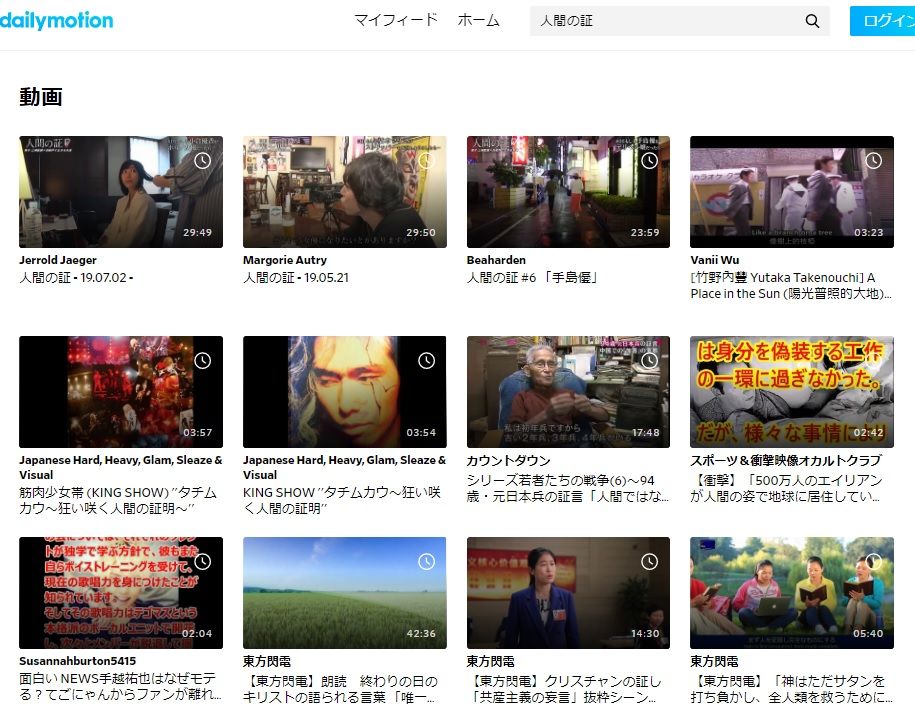Click the search field containing 人間の証

665,21
